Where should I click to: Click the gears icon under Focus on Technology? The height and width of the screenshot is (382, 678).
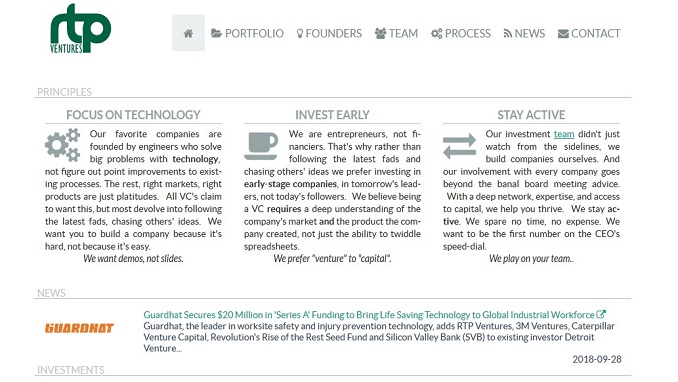click(63, 145)
